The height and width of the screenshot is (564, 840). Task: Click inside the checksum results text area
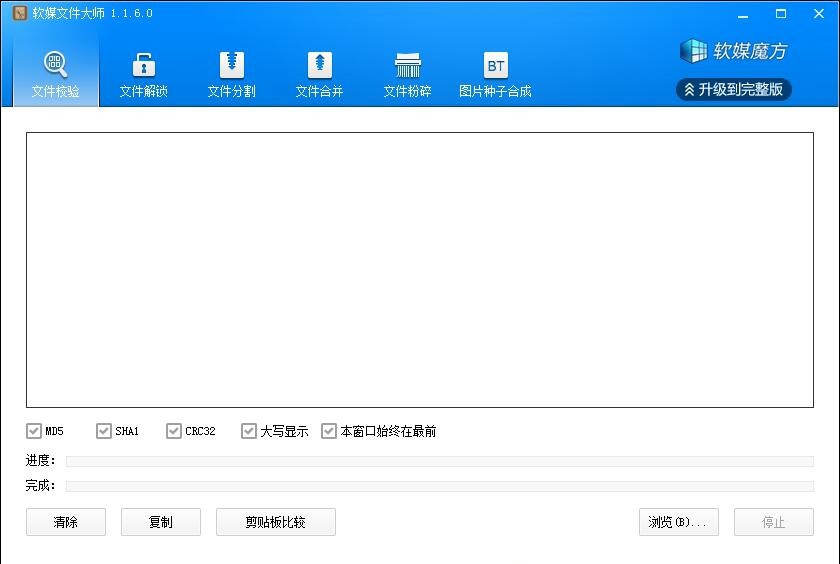click(420, 269)
